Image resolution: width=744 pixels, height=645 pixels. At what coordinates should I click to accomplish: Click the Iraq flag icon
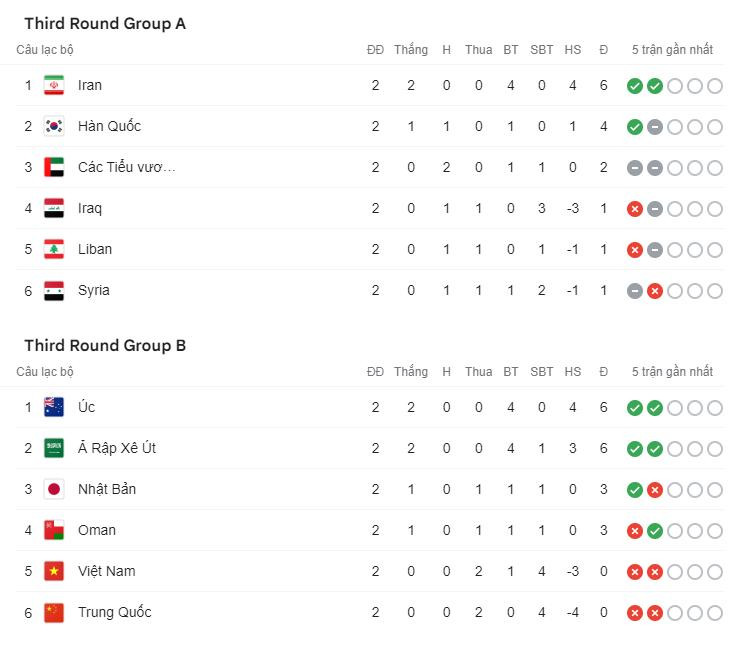click(x=54, y=209)
